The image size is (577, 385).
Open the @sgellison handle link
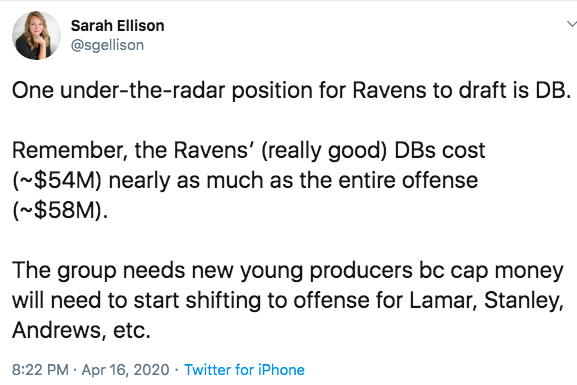[x=107, y=45]
